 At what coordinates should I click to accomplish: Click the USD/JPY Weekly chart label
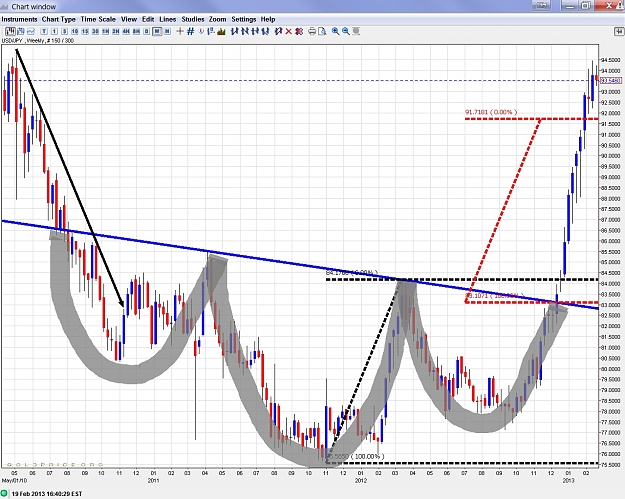click(x=37, y=41)
